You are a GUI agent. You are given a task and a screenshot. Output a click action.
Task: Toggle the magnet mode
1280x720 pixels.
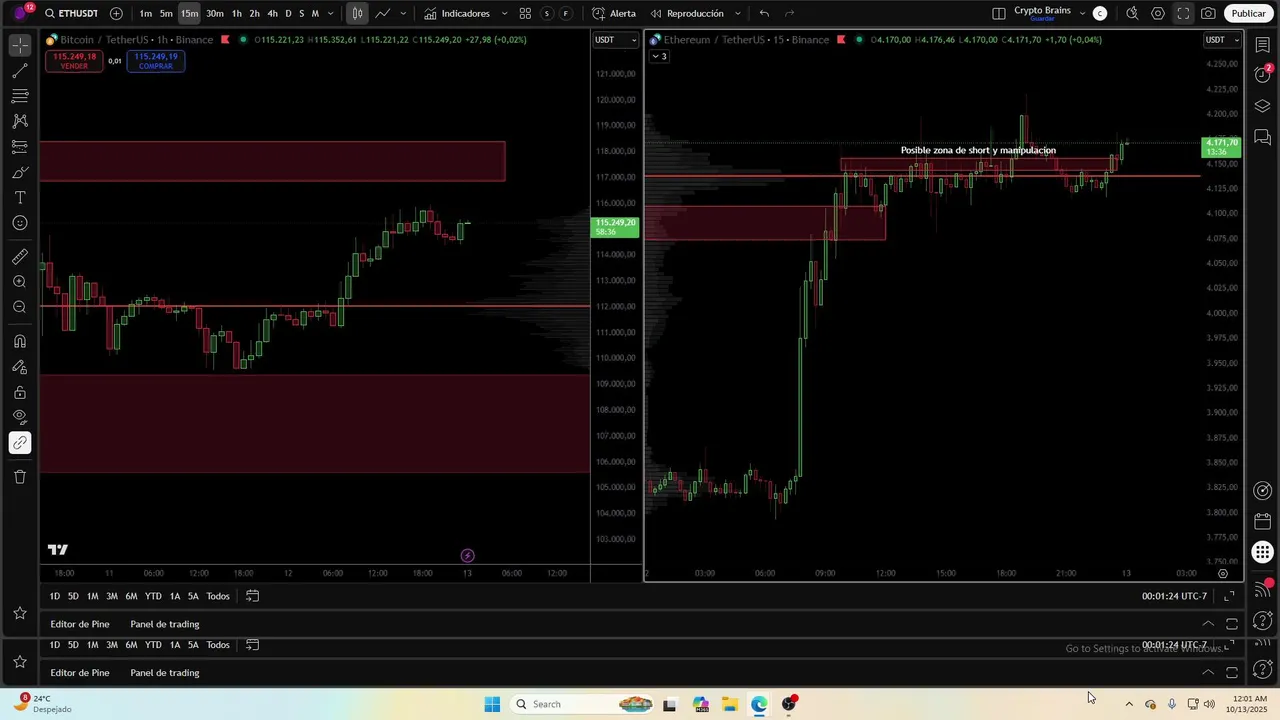coord(20,342)
